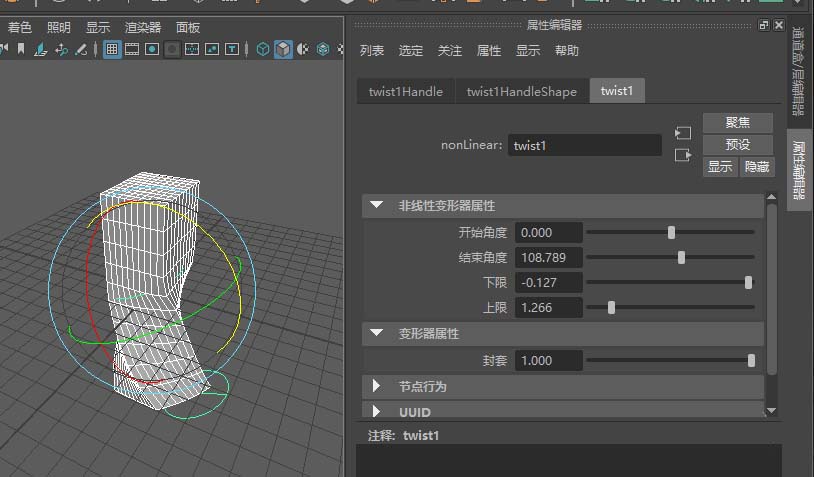The image size is (814, 477).
Task: Click the 预设 button
Action: tap(738, 144)
